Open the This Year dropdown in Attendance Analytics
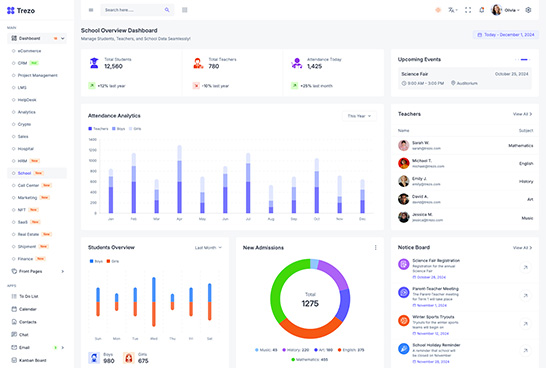The height and width of the screenshot is (368, 546). pyautogui.click(x=359, y=116)
